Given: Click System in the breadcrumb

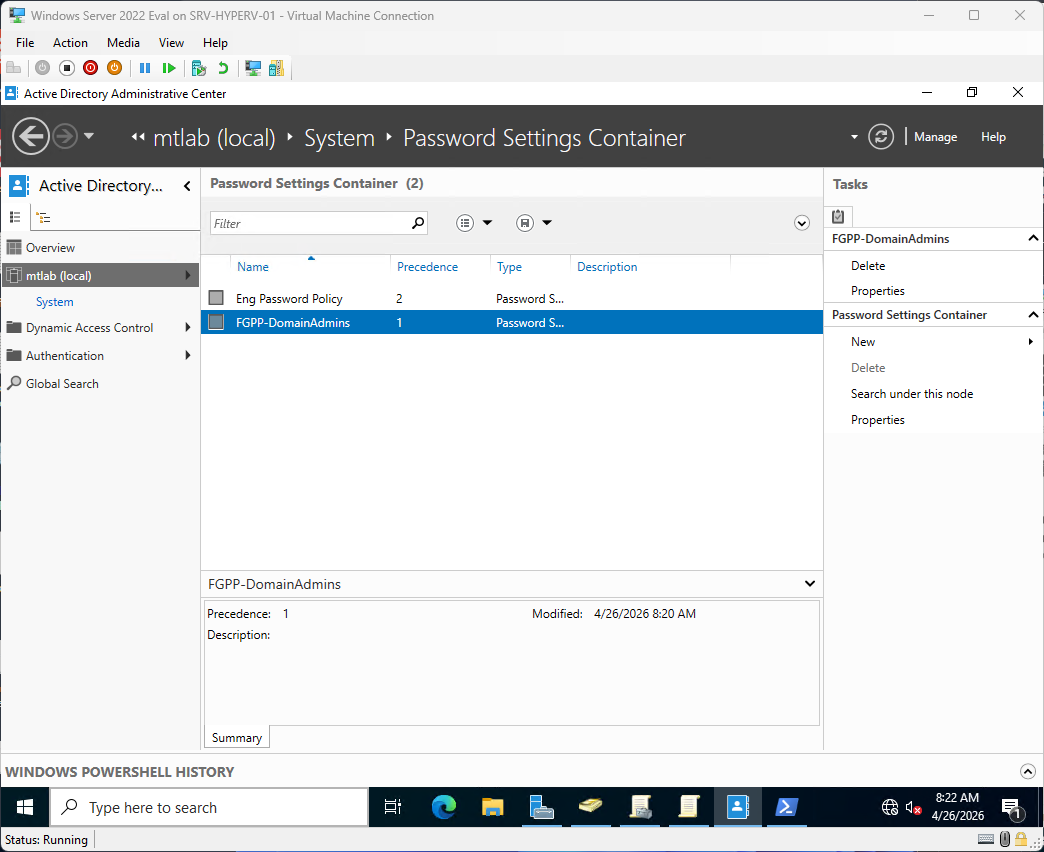Looking at the screenshot, I should [x=339, y=138].
